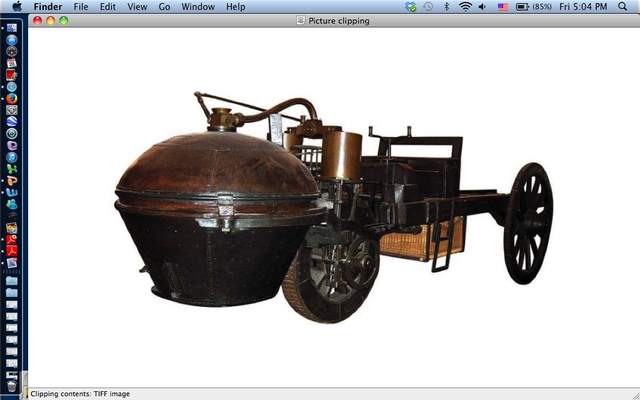Open iPhoto camera icon in Dock
Screen dimensions: 640x400
pos(12,228)
